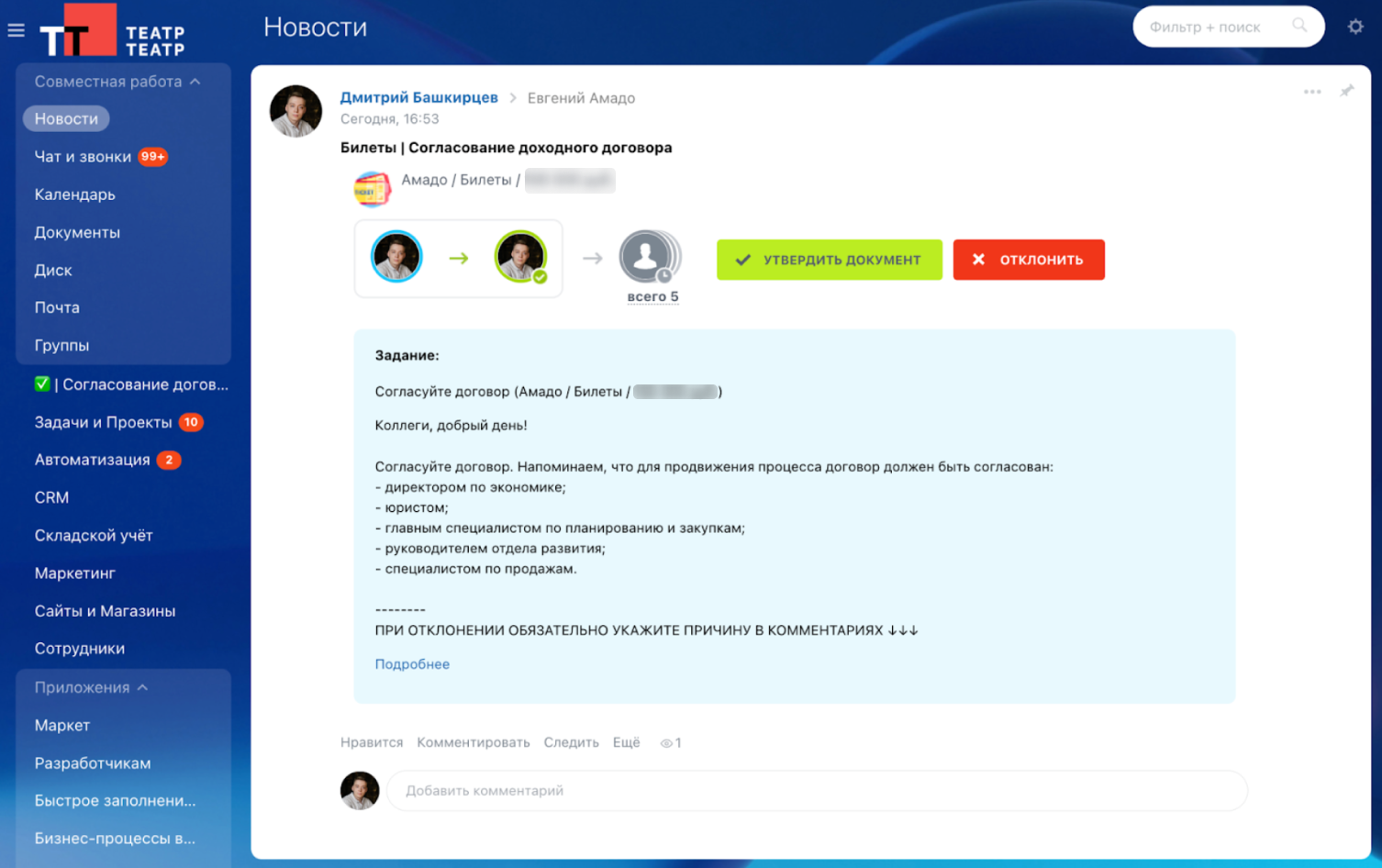Pin the post with pin icon
Screen dimensions: 1382x868
tap(1346, 91)
